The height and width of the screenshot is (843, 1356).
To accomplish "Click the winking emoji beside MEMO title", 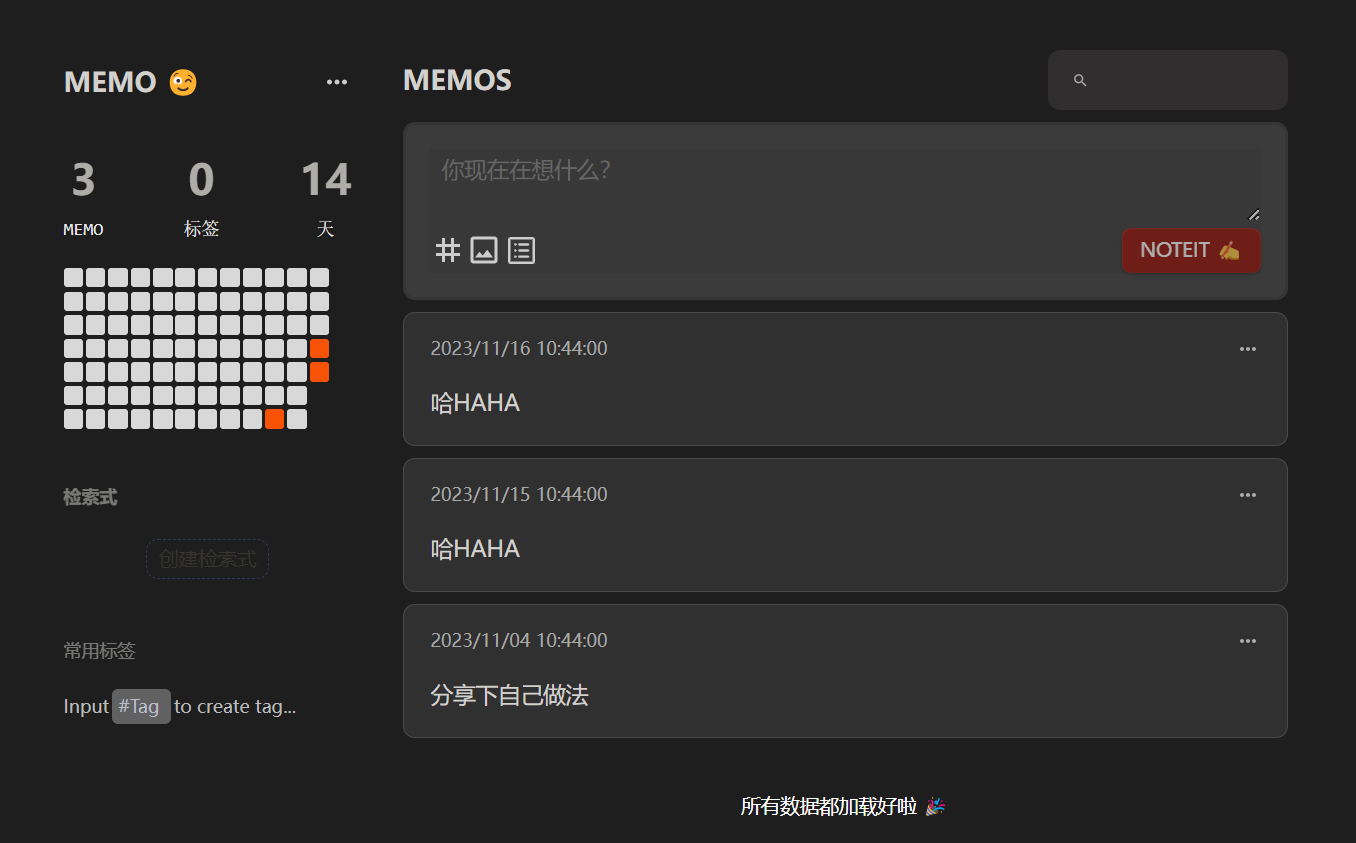I will [x=183, y=82].
